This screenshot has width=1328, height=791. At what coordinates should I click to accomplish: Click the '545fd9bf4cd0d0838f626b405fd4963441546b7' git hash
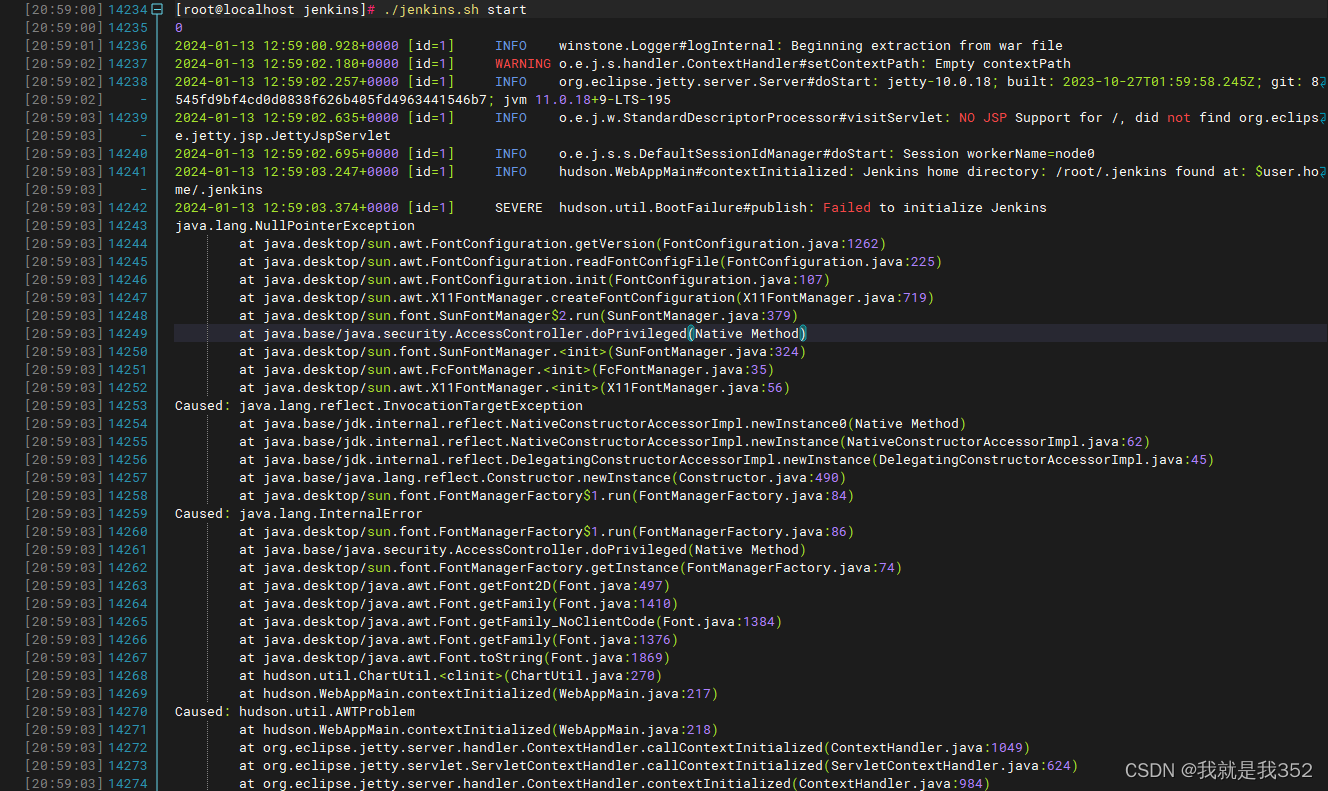[331, 99]
